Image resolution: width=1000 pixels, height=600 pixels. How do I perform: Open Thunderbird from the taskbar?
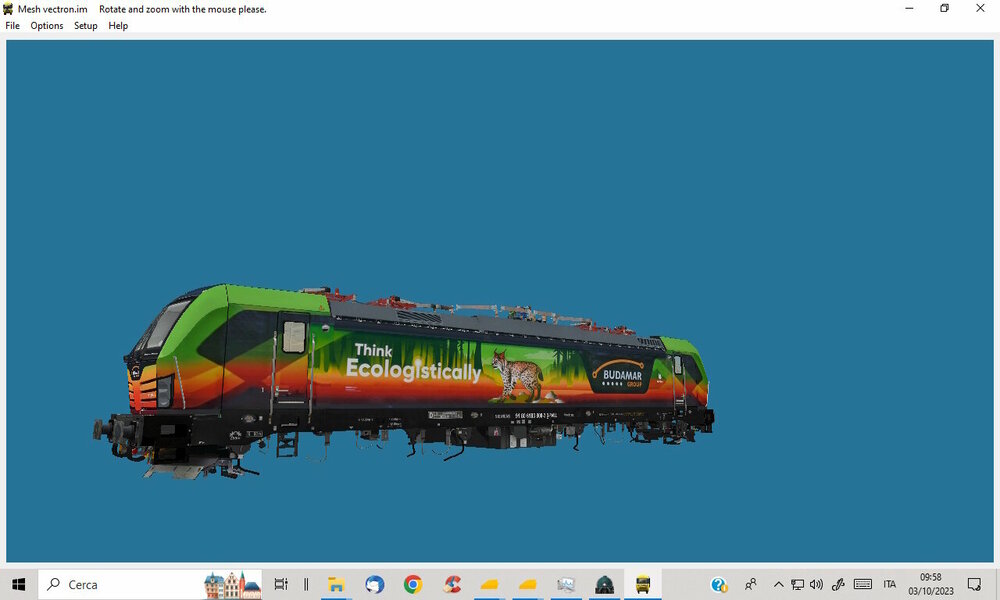point(374,584)
